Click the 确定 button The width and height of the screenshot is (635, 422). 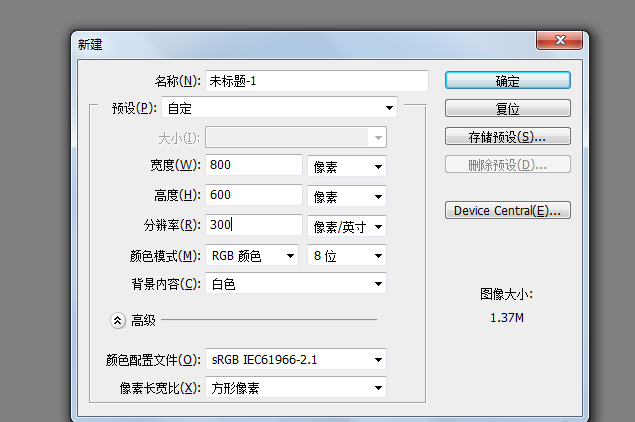click(508, 80)
